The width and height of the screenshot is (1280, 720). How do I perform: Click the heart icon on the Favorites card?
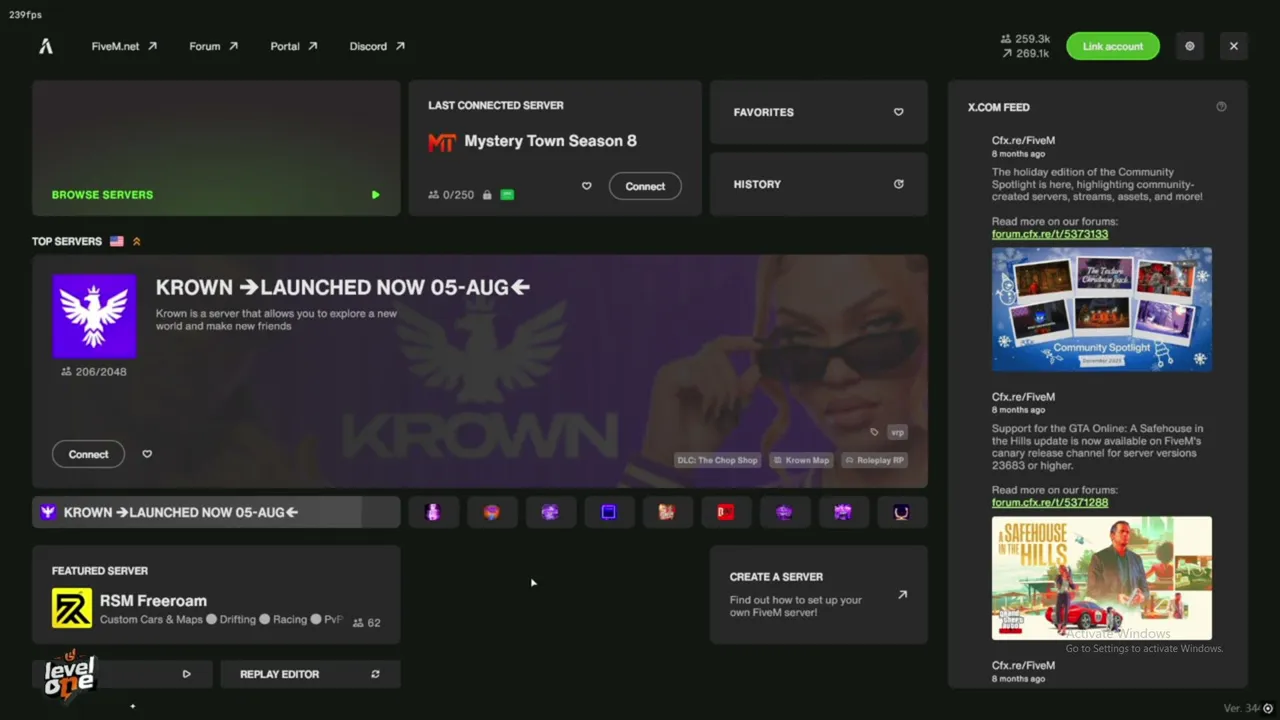tap(898, 112)
